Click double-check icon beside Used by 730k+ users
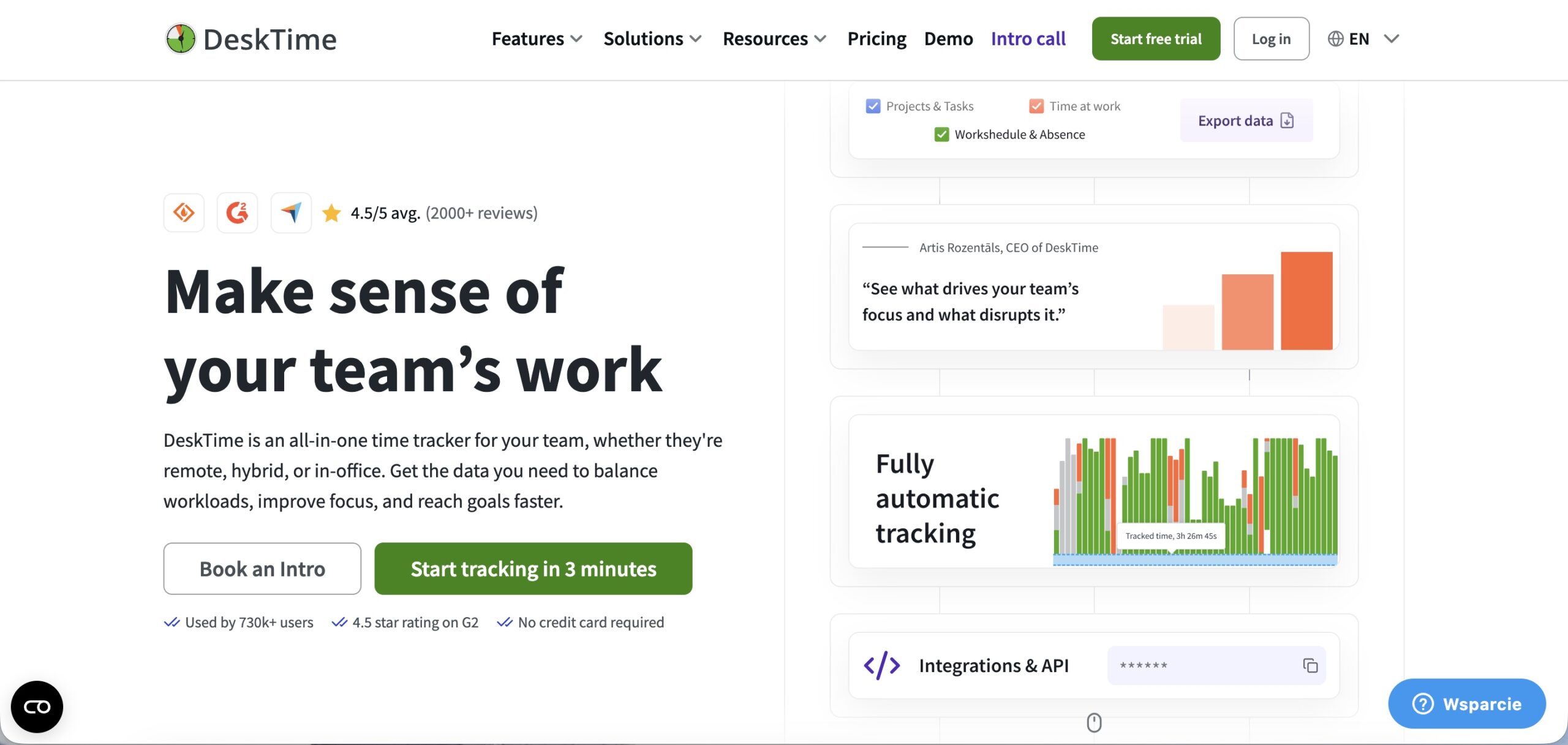This screenshot has width=1568, height=745. [171, 623]
